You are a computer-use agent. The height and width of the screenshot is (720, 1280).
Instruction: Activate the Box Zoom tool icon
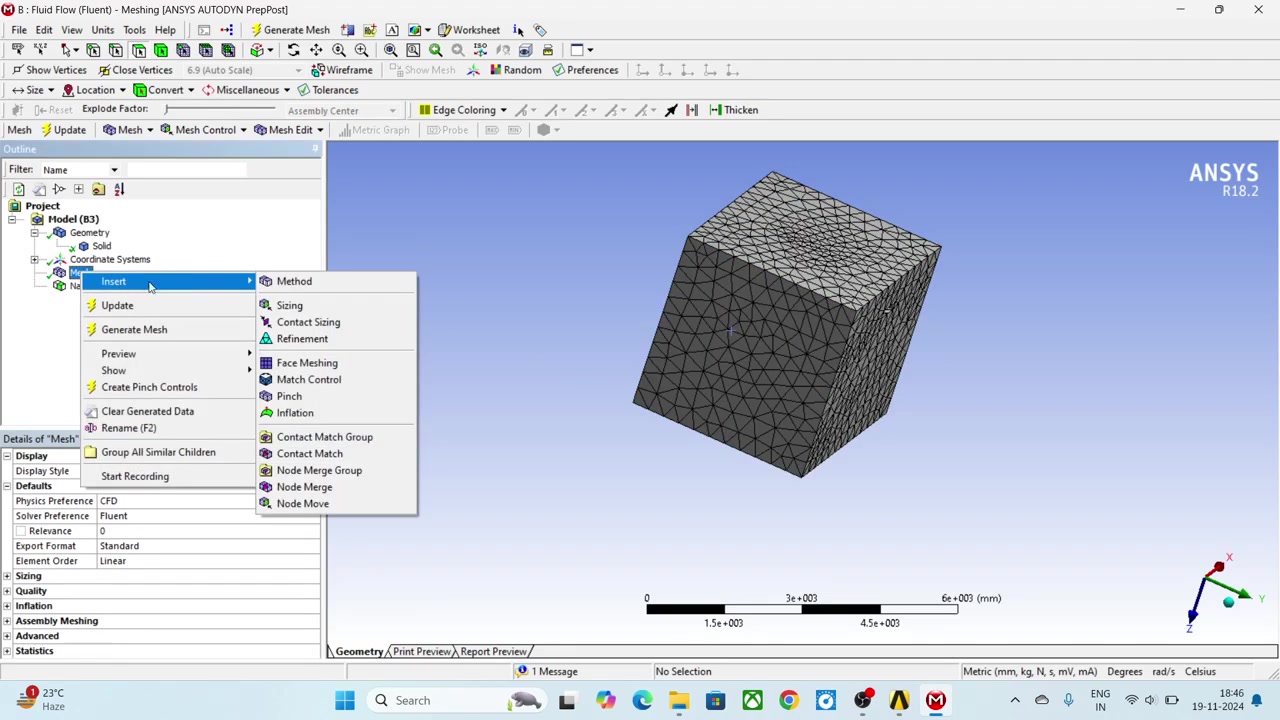coord(361,50)
